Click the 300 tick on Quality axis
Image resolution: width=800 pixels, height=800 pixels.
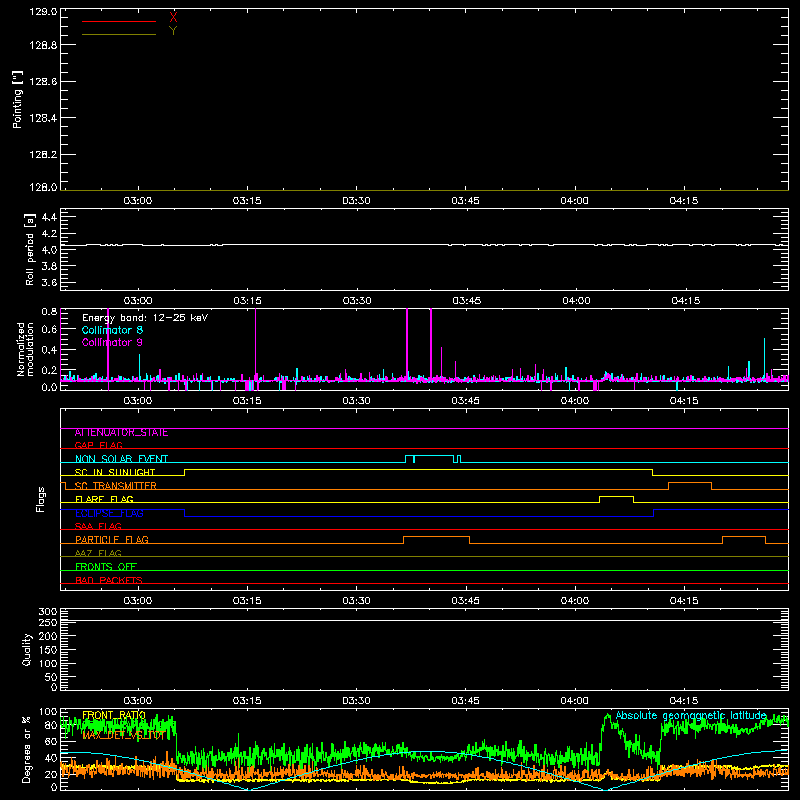(x=47, y=612)
